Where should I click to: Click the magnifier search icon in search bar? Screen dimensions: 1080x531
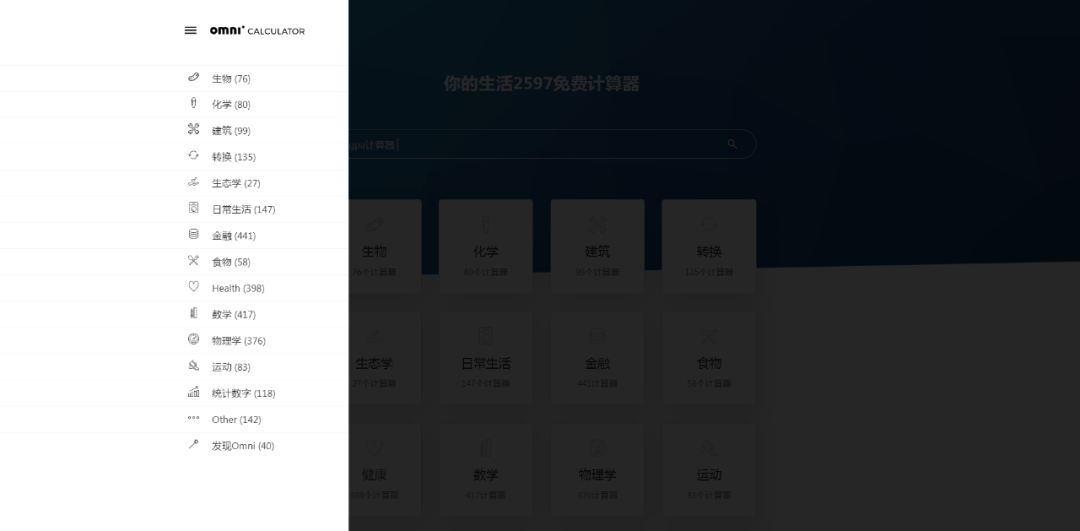pos(732,144)
